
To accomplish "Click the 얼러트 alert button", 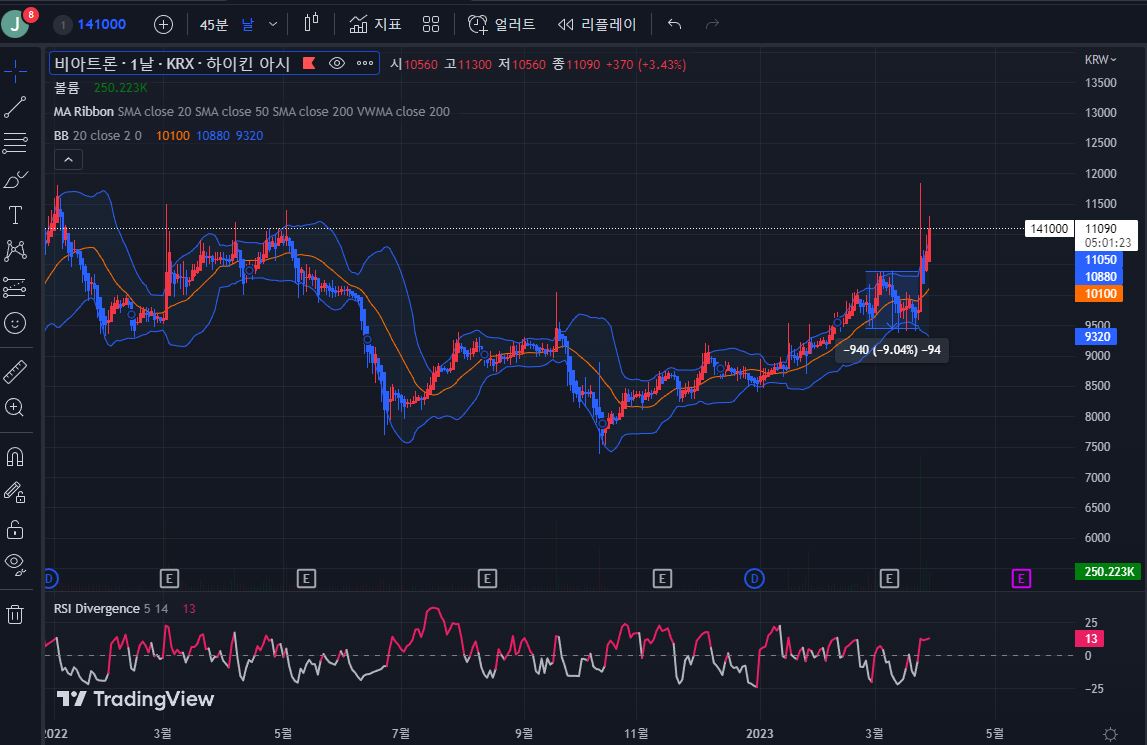I will click(502, 24).
